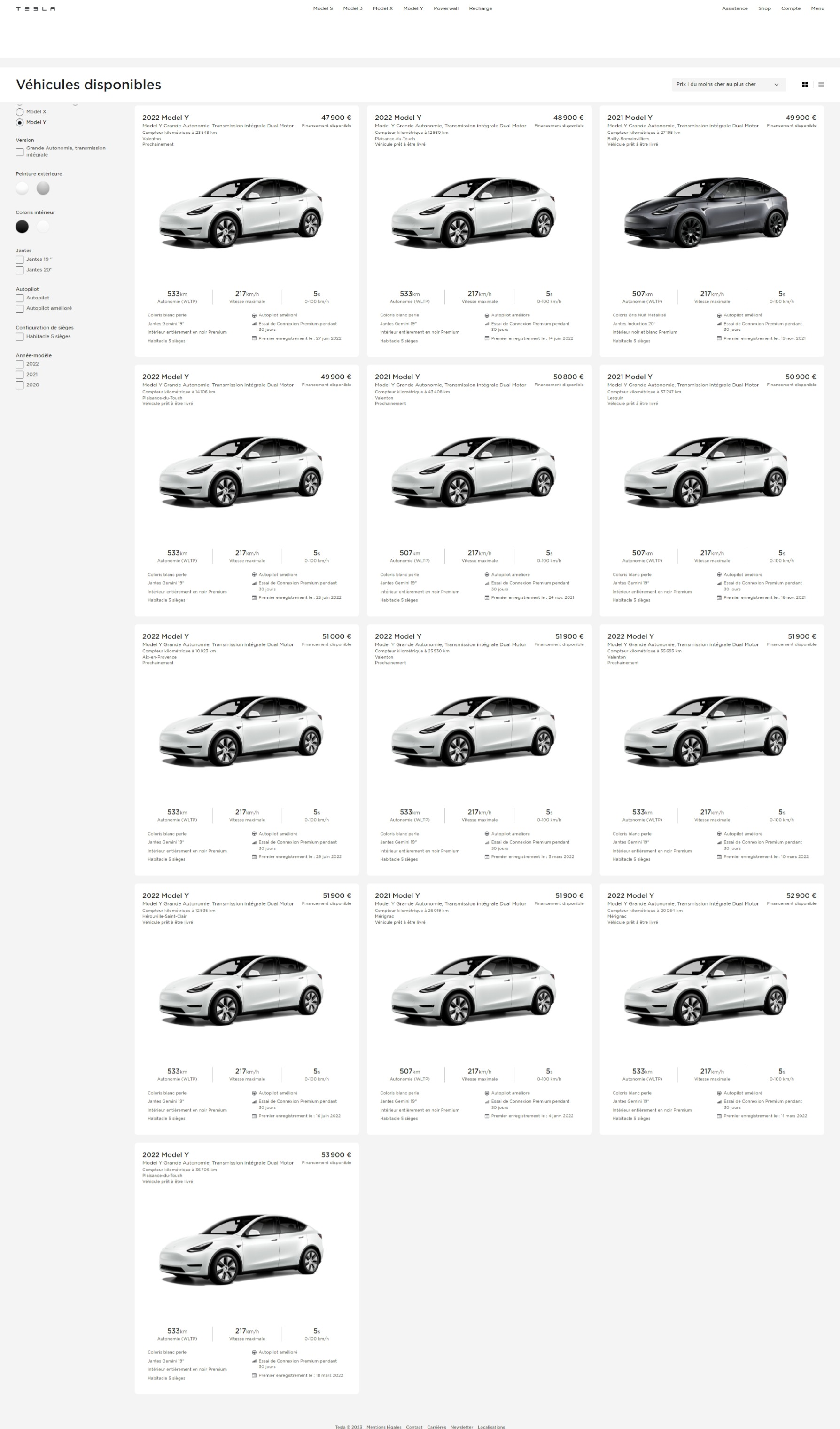
Task: Select grey exterior paint swatch
Action: click(x=43, y=188)
